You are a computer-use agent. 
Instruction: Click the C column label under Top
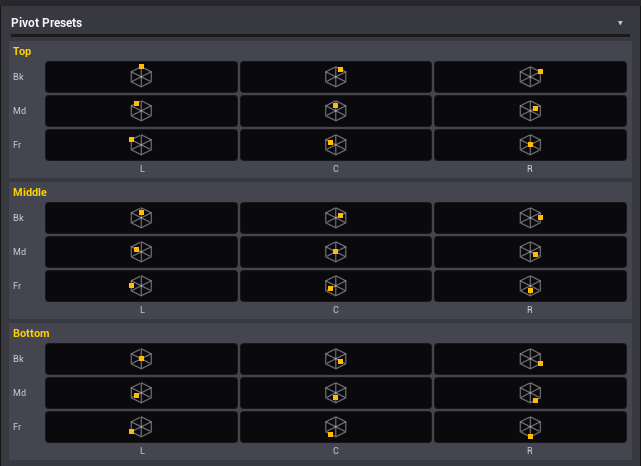tap(336, 169)
